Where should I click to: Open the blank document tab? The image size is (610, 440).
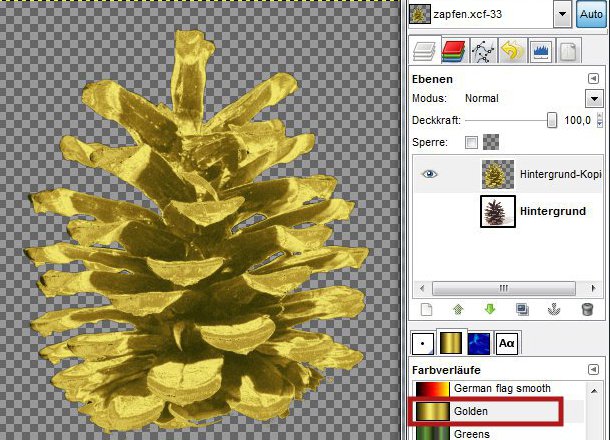[x=569, y=51]
